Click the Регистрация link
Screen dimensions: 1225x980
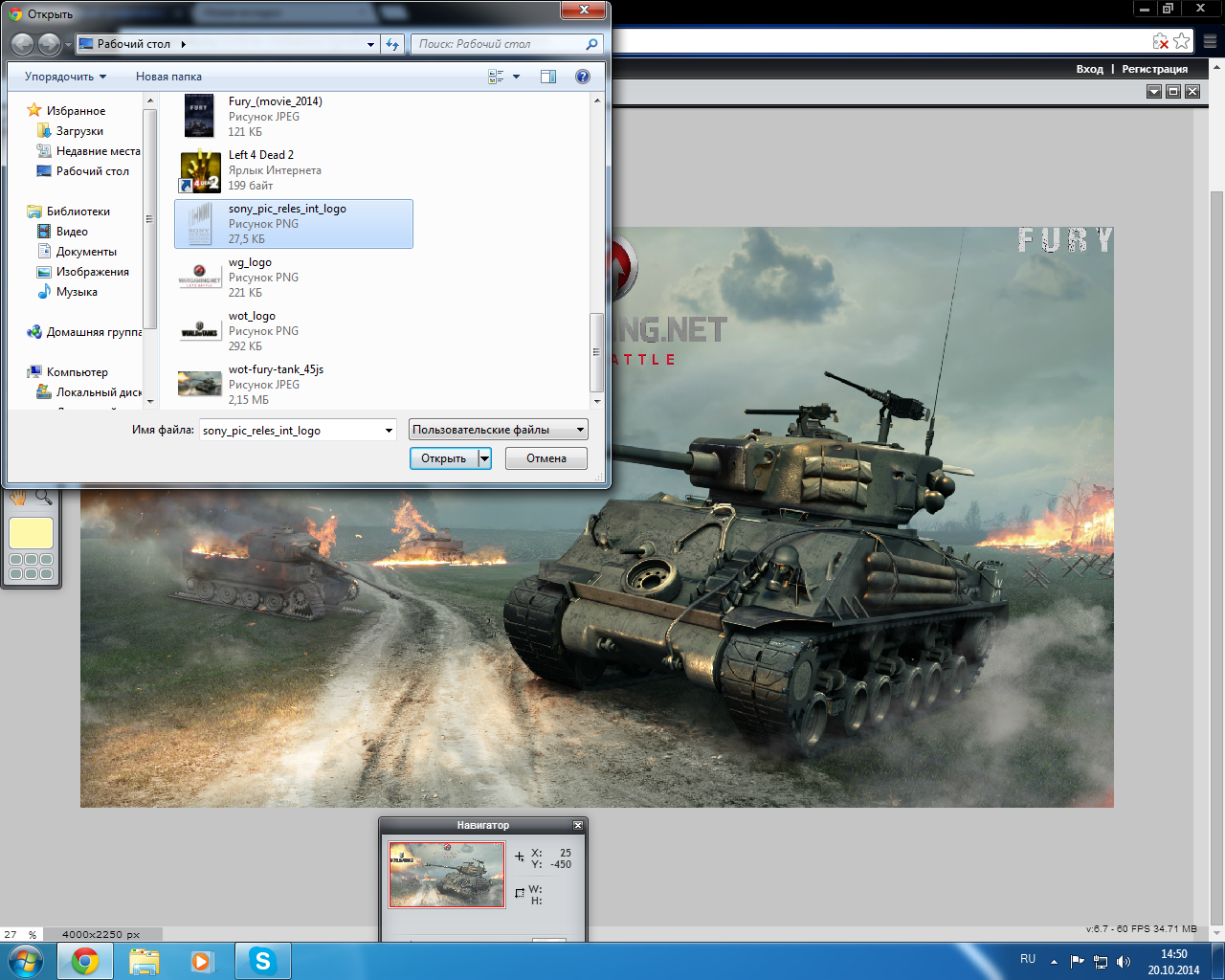coord(1154,69)
